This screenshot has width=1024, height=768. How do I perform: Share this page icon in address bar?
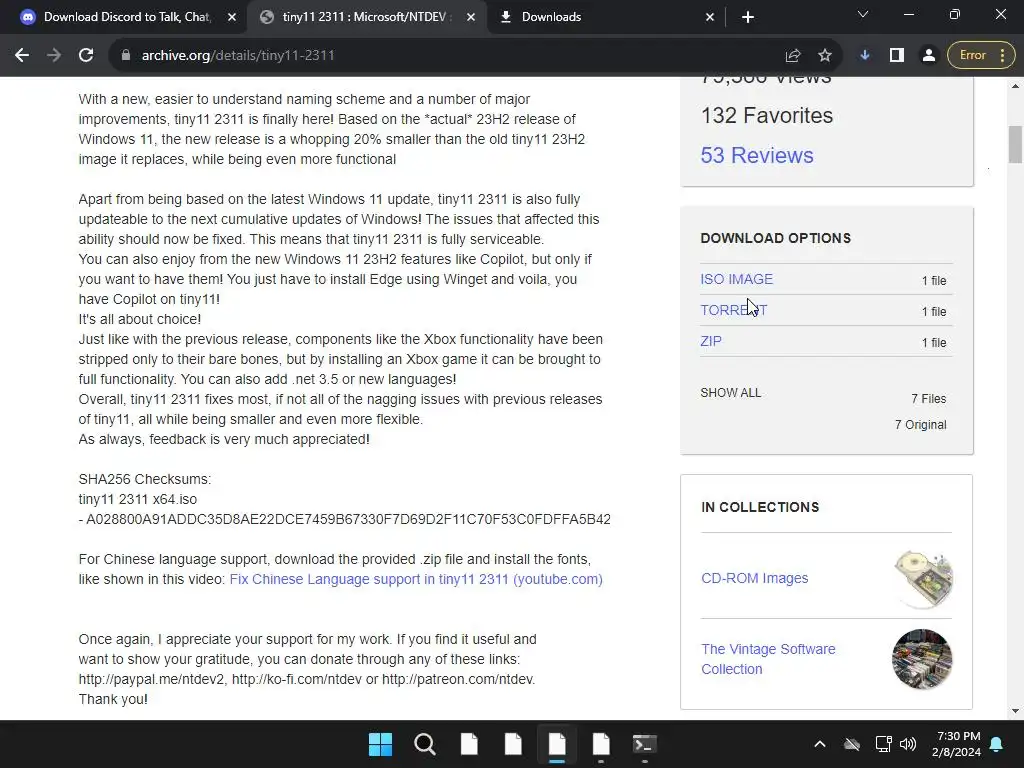pos(793,56)
